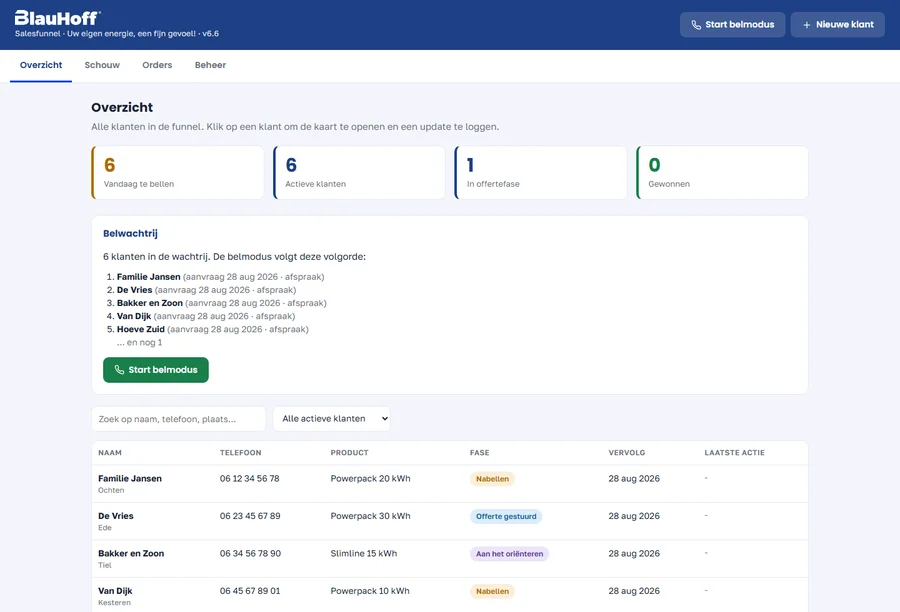Click the phone icon on green Start belmodus
The image size is (900, 612).
pos(119,370)
